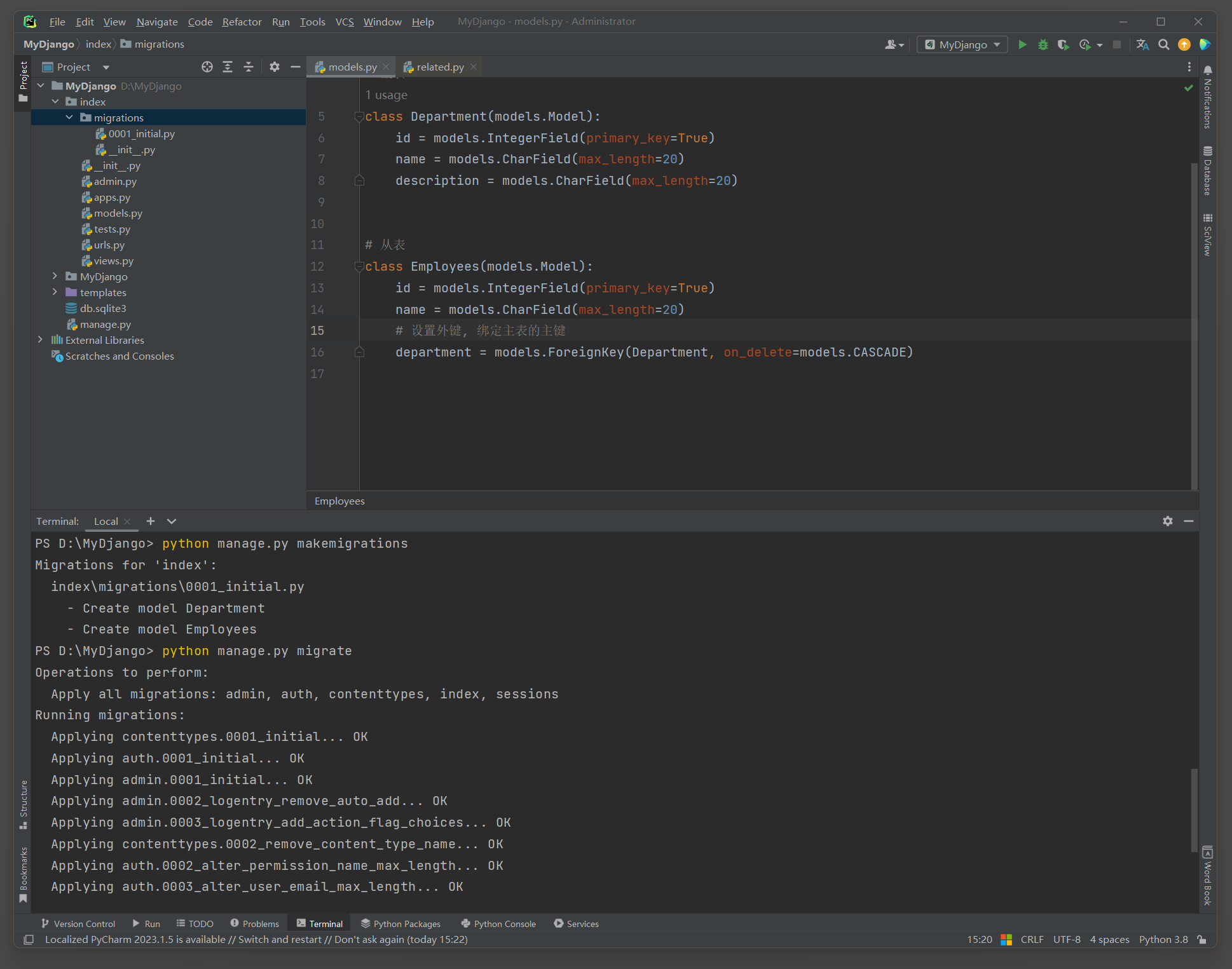This screenshot has width=1232, height=969.
Task: Toggle the Structure tool window
Action: (x=24, y=804)
